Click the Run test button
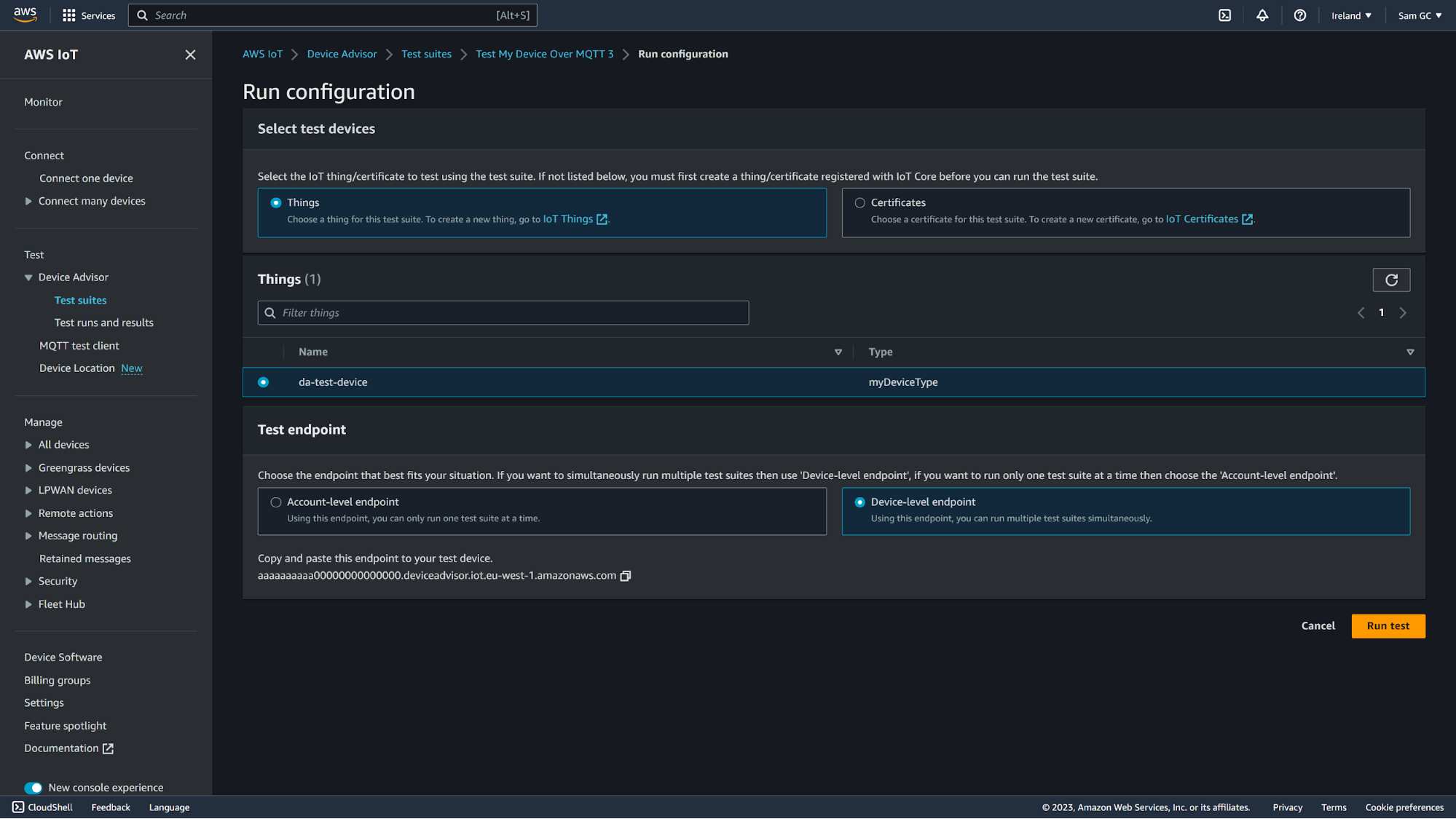 pos(1388,626)
